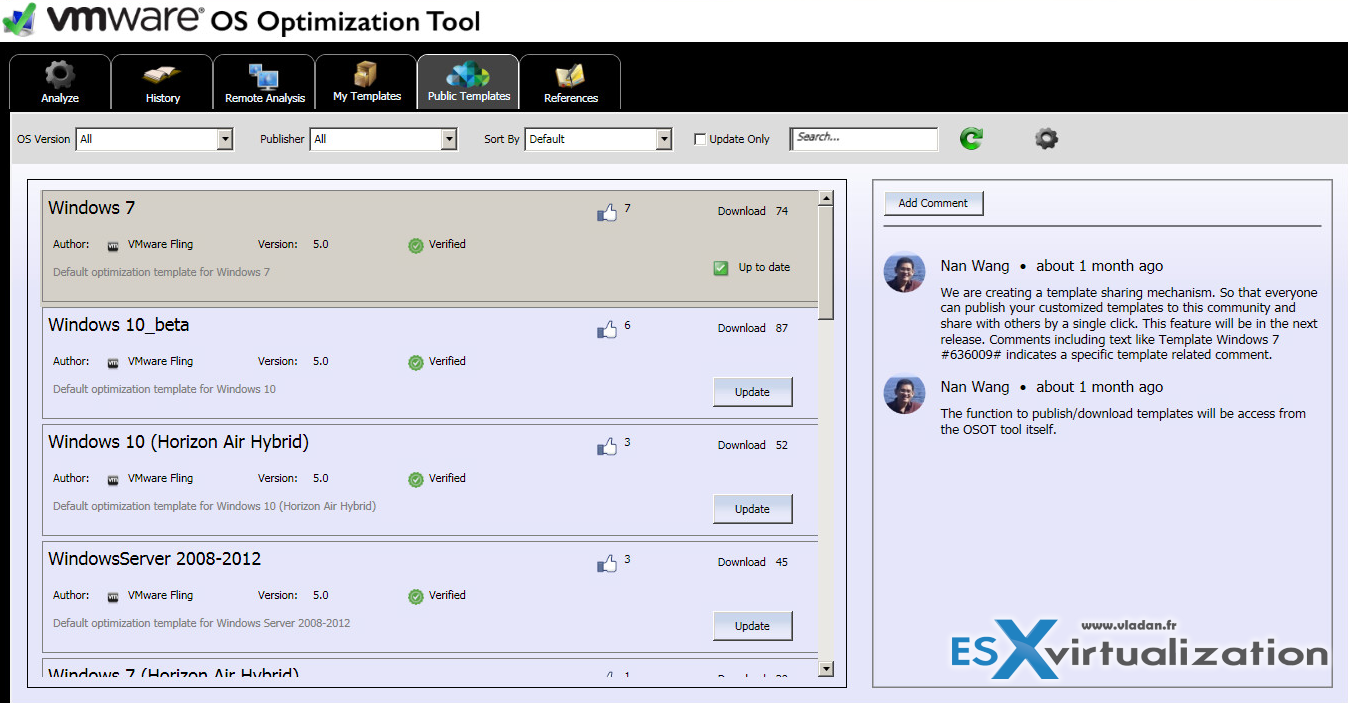Click the VMware checkmark logo
The width and height of the screenshot is (1348, 703).
click(x=19, y=18)
